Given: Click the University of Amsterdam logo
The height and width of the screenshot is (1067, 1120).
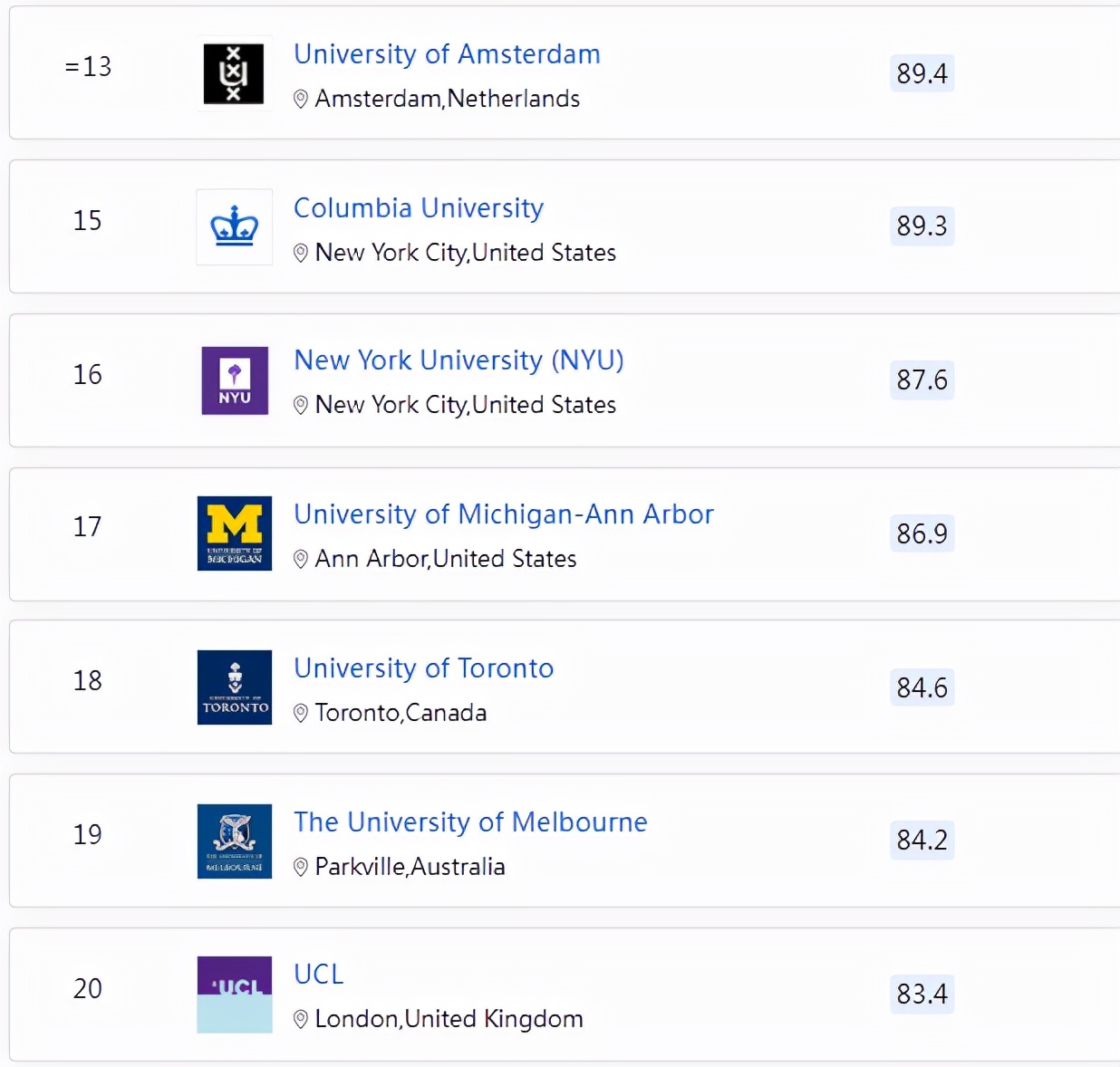Looking at the screenshot, I should 234,73.
